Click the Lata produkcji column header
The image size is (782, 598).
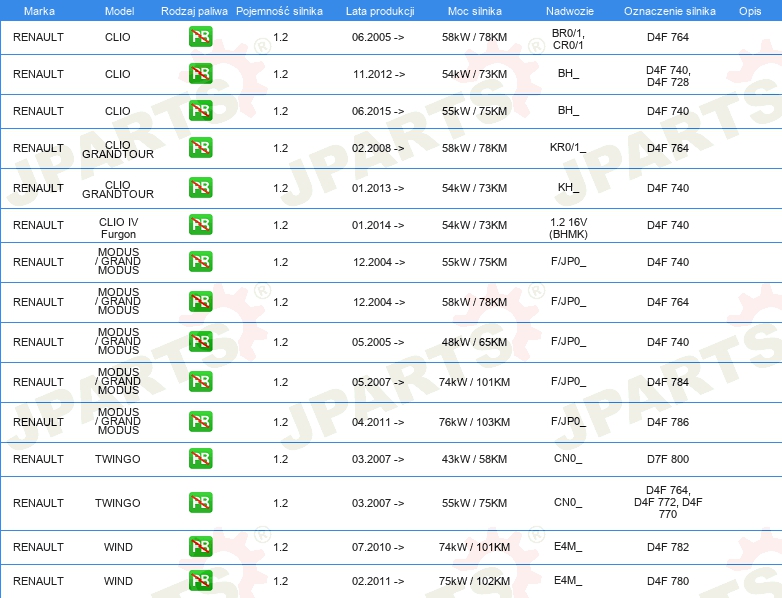pos(380,11)
